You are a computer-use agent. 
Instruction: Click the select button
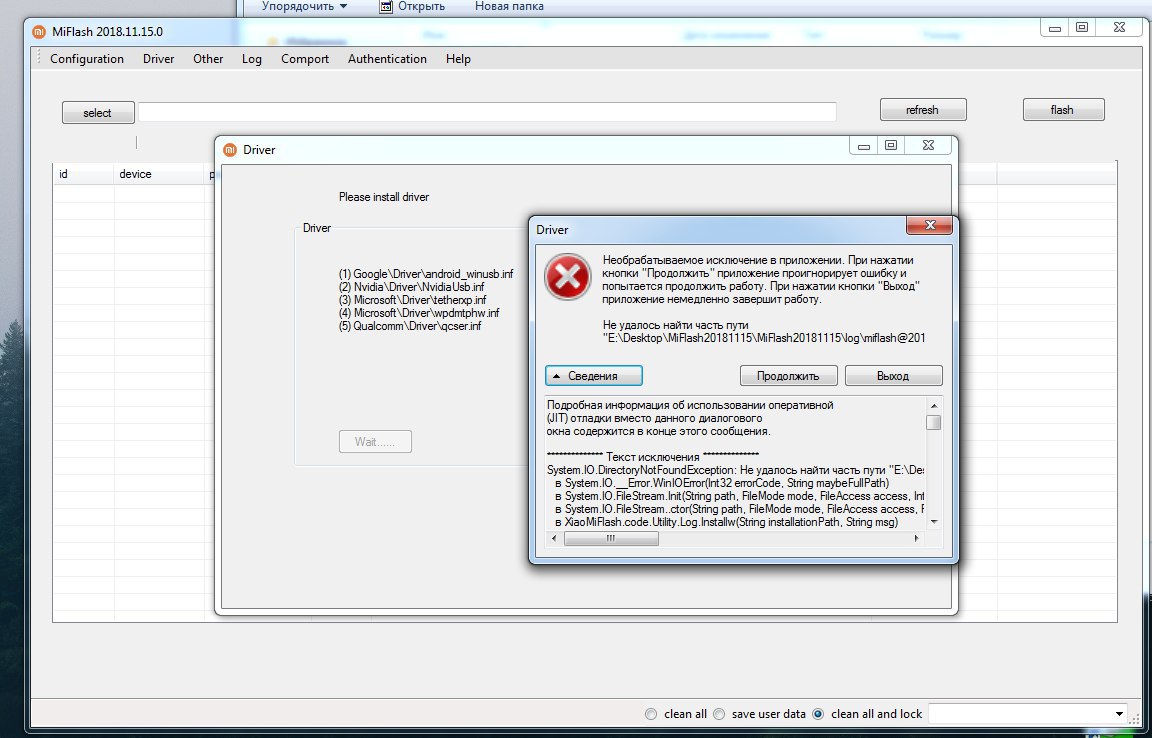[x=98, y=112]
